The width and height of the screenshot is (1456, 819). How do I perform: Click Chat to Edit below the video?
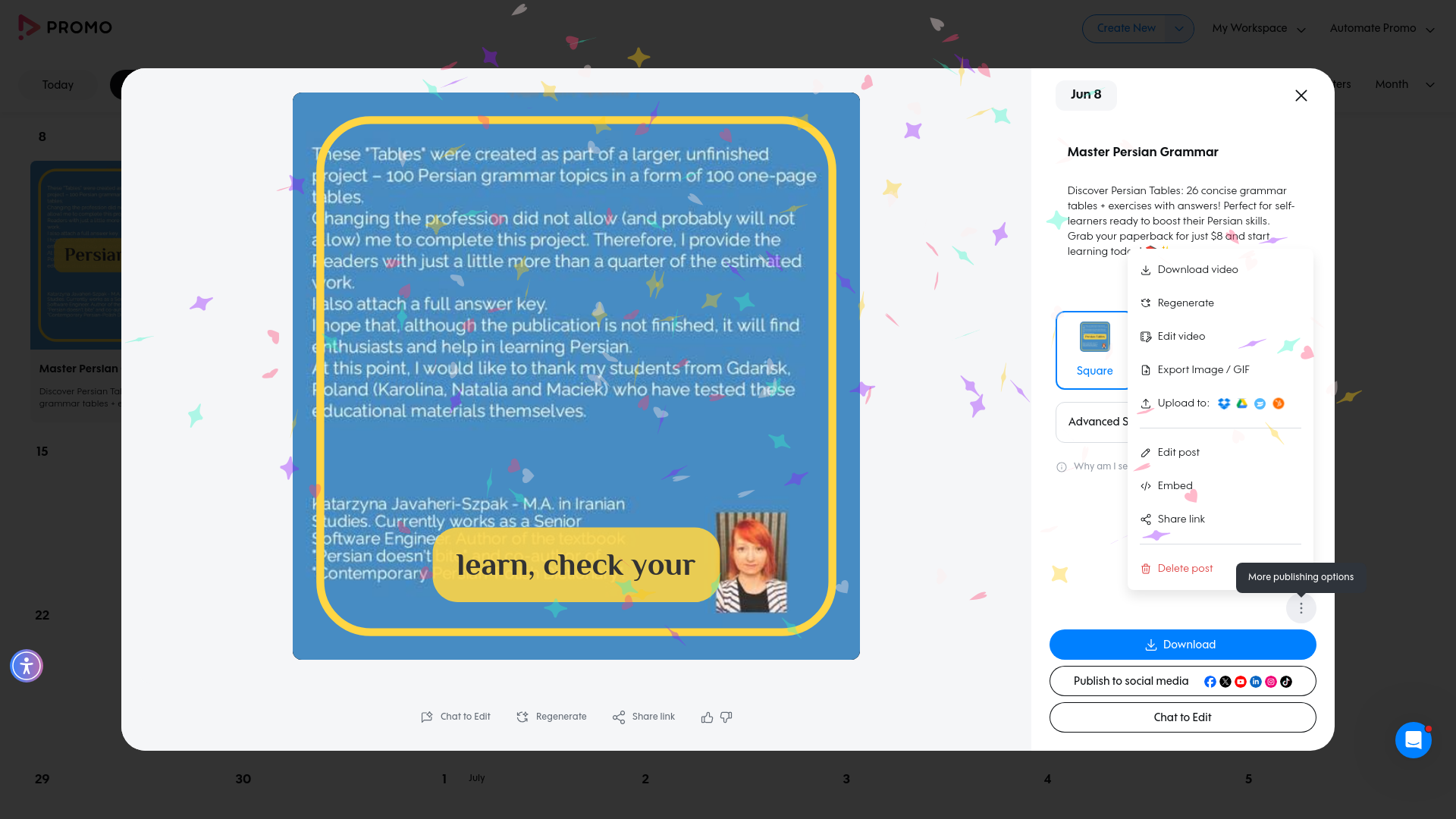(456, 717)
